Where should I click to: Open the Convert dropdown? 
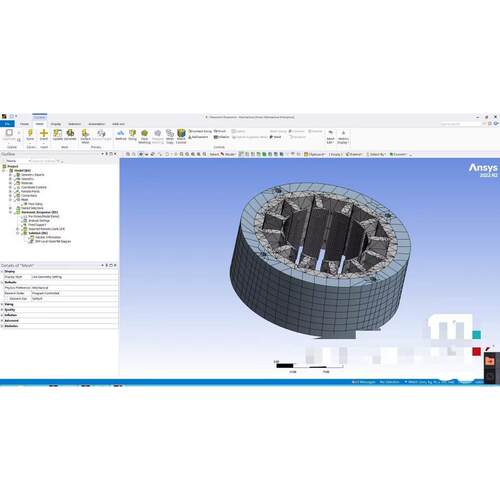(x=398, y=154)
